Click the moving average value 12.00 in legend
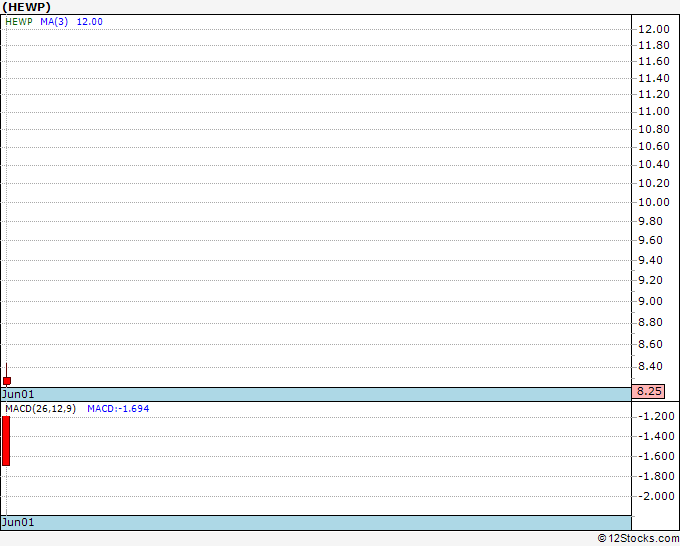Screen dimensions: 680x546 click(x=89, y=22)
